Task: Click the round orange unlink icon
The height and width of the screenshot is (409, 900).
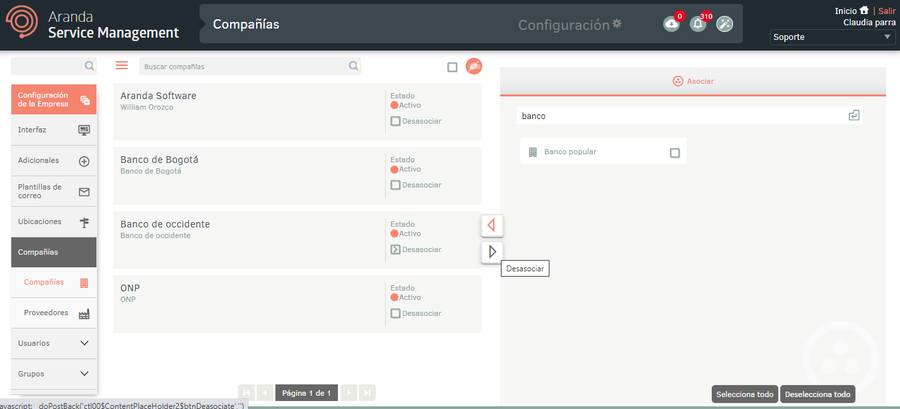Action: (x=474, y=67)
